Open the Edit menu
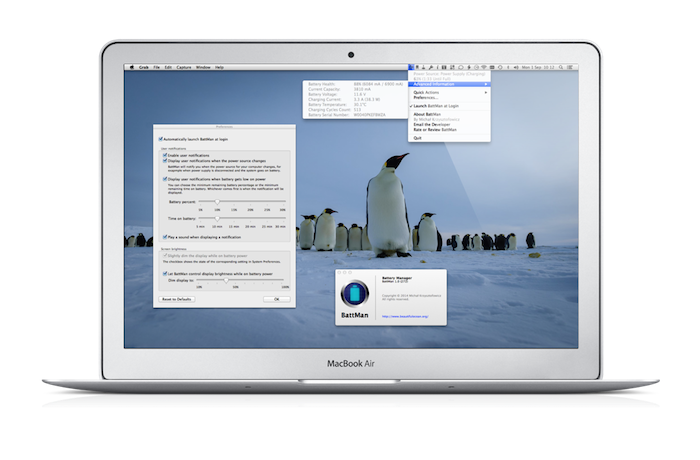Viewport: 700px width, 460px height. [x=168, y=67]
